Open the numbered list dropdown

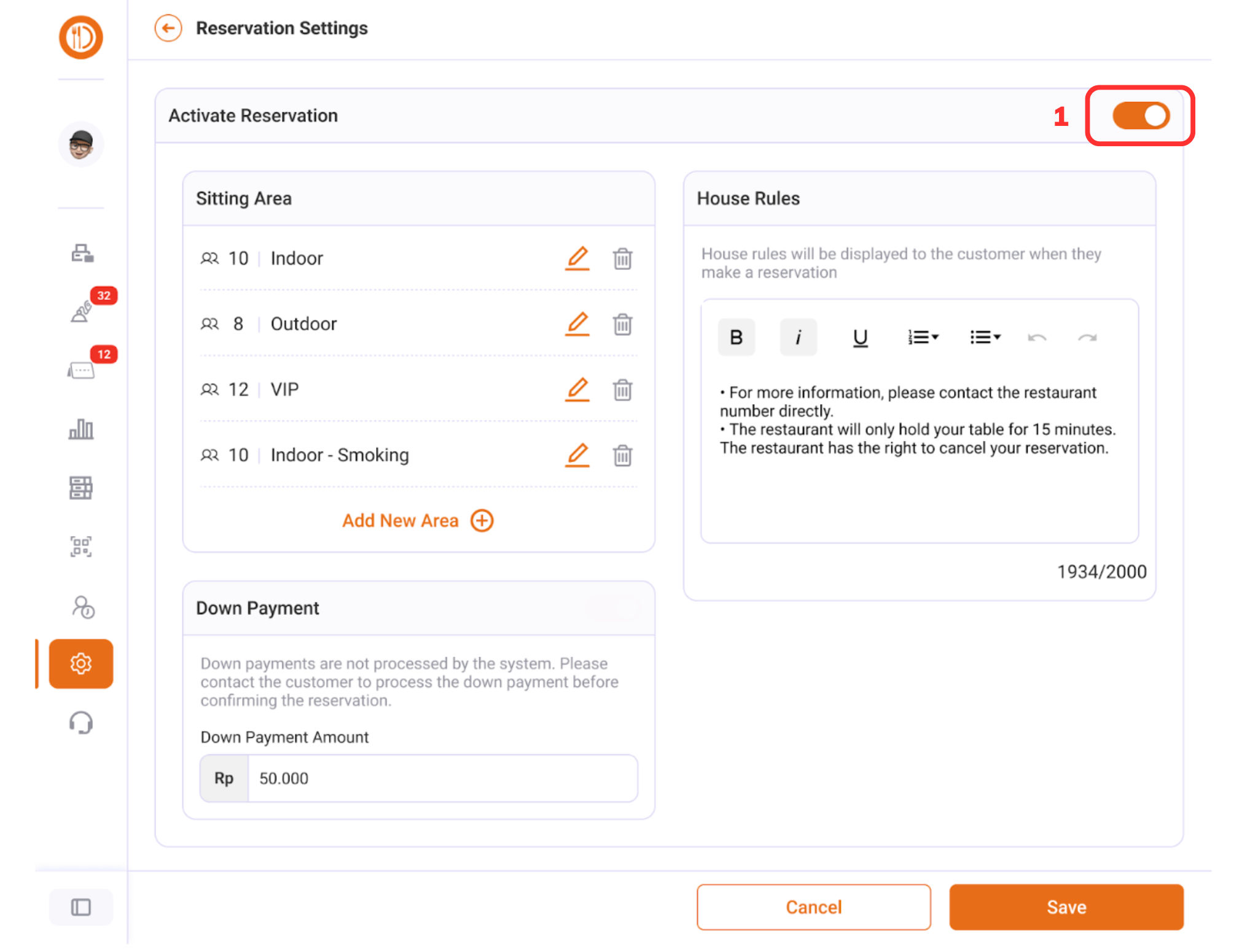click(x=923, y=337)
